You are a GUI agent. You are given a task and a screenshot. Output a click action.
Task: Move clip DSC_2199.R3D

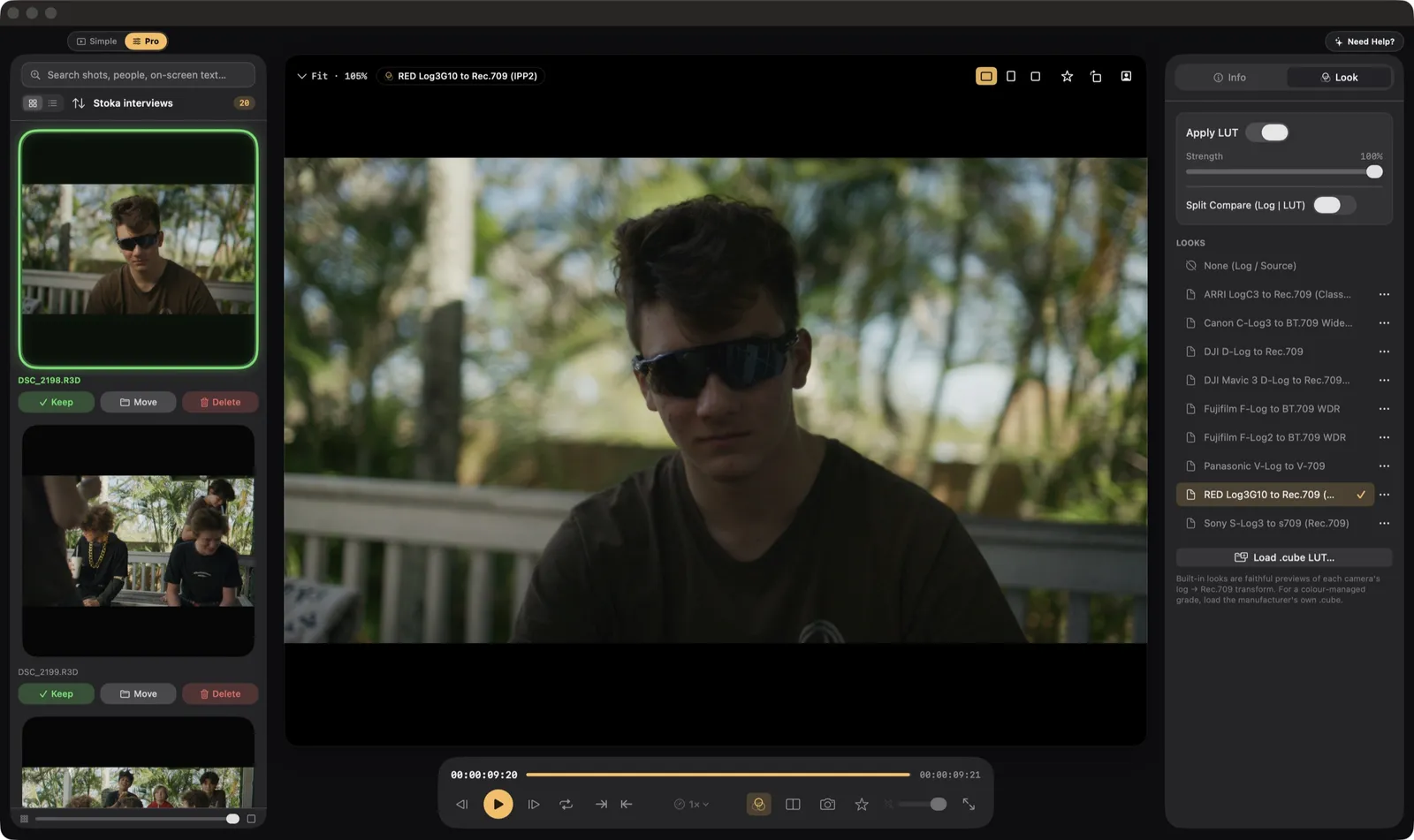pyautogui.click(x=138, y=694)
